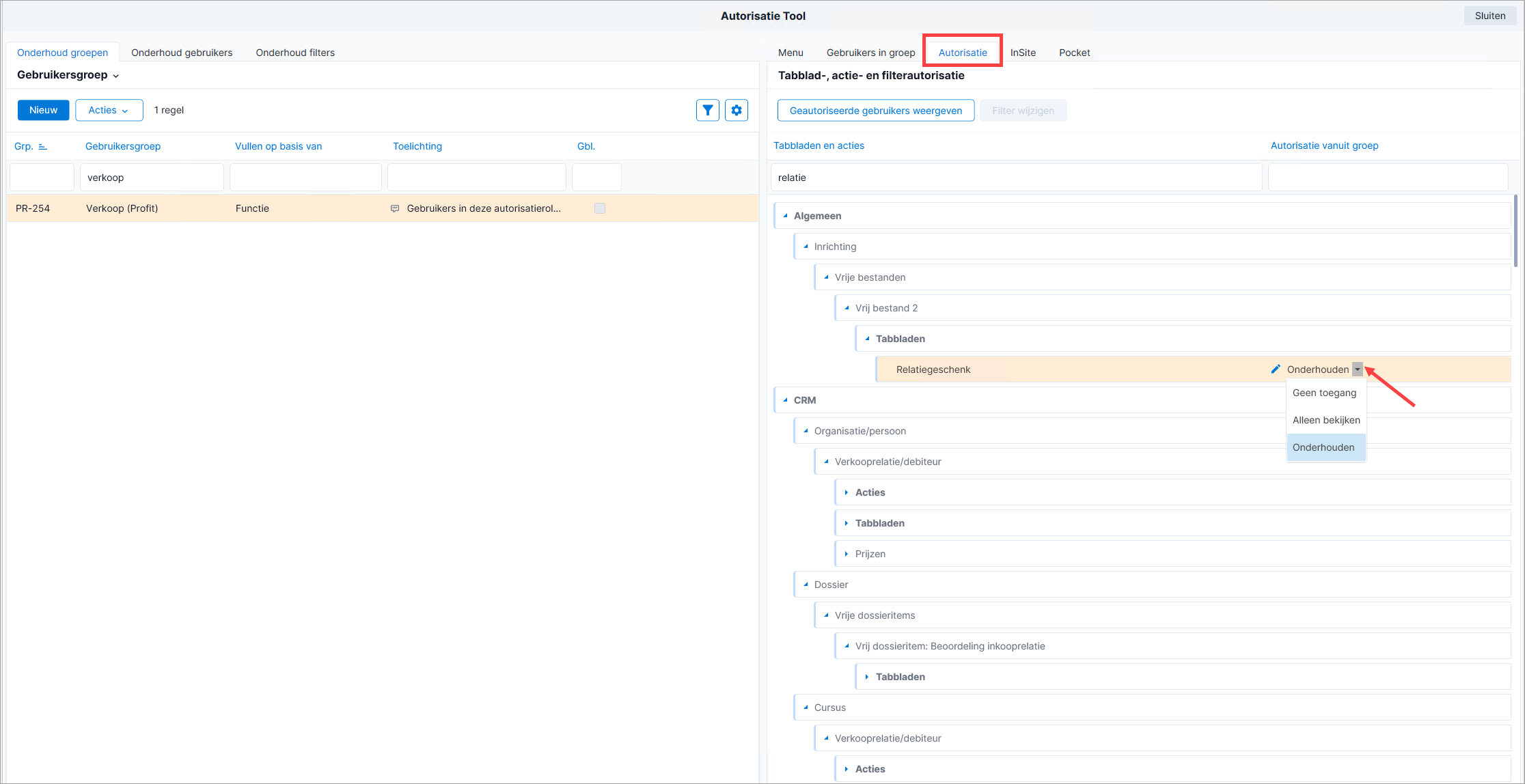Open the Acties dropdown button

click(x=109, y=110)
